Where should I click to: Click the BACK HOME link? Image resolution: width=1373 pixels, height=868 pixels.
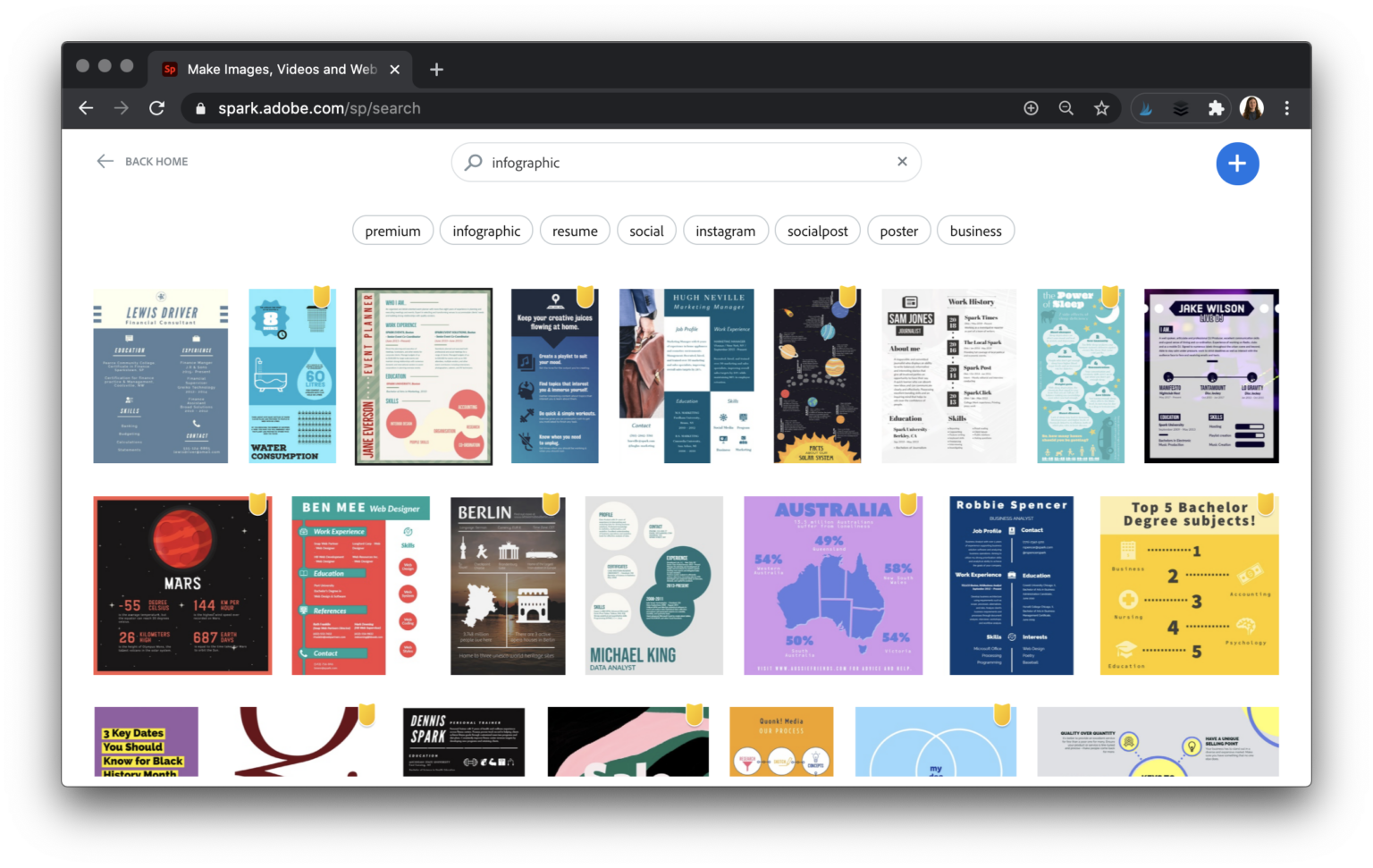(x=156, y=161)
